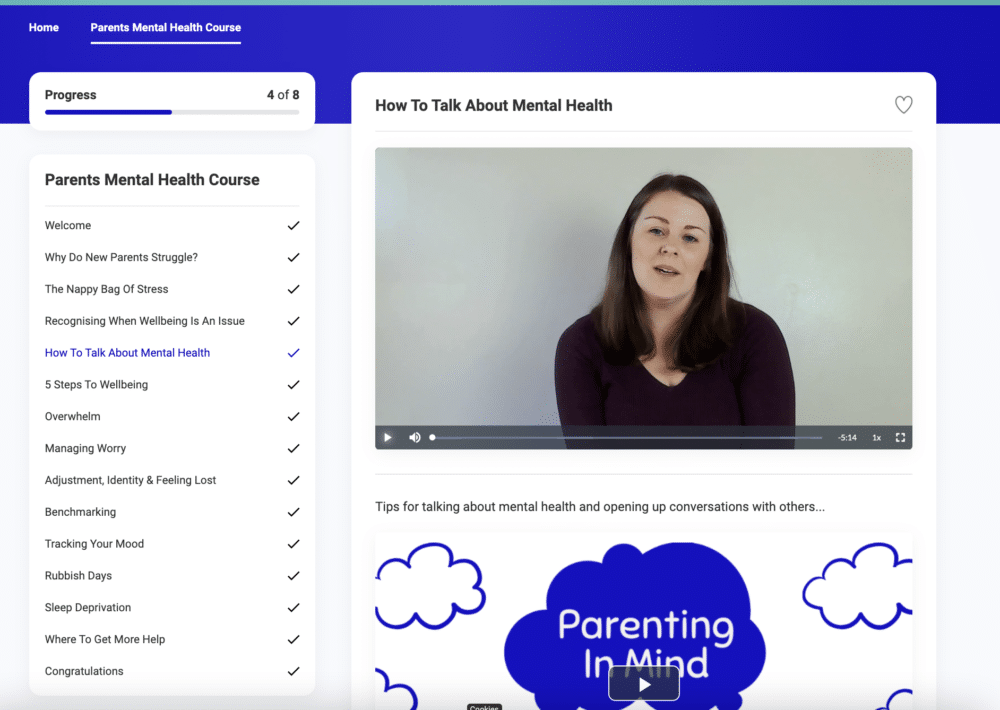This screenshot has height=710, width=1000.
Task: Open the Rubbish Days lesson
Action: [78, 575]
